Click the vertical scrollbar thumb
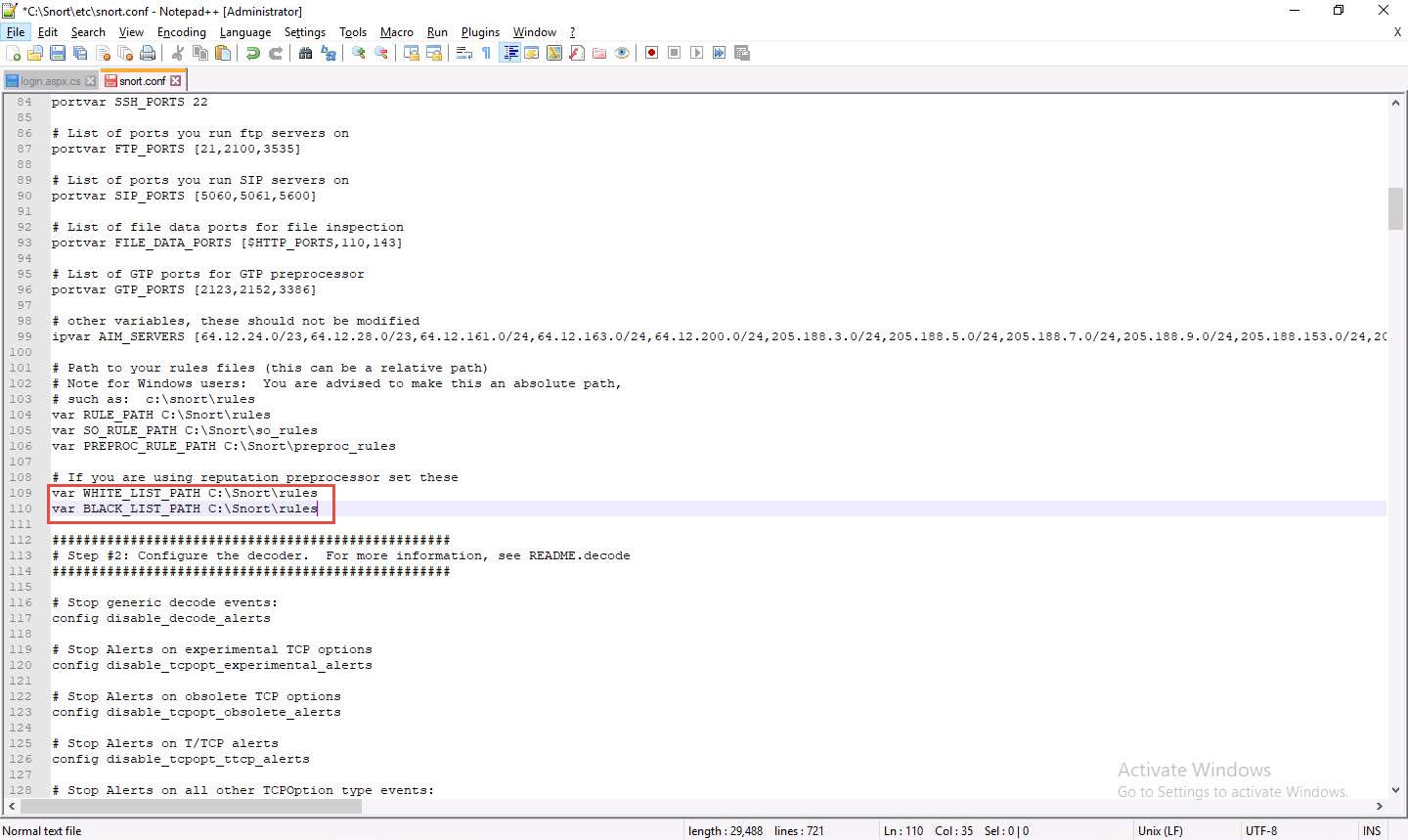This screenshot has width=1408, height=840. point(1395,207)
